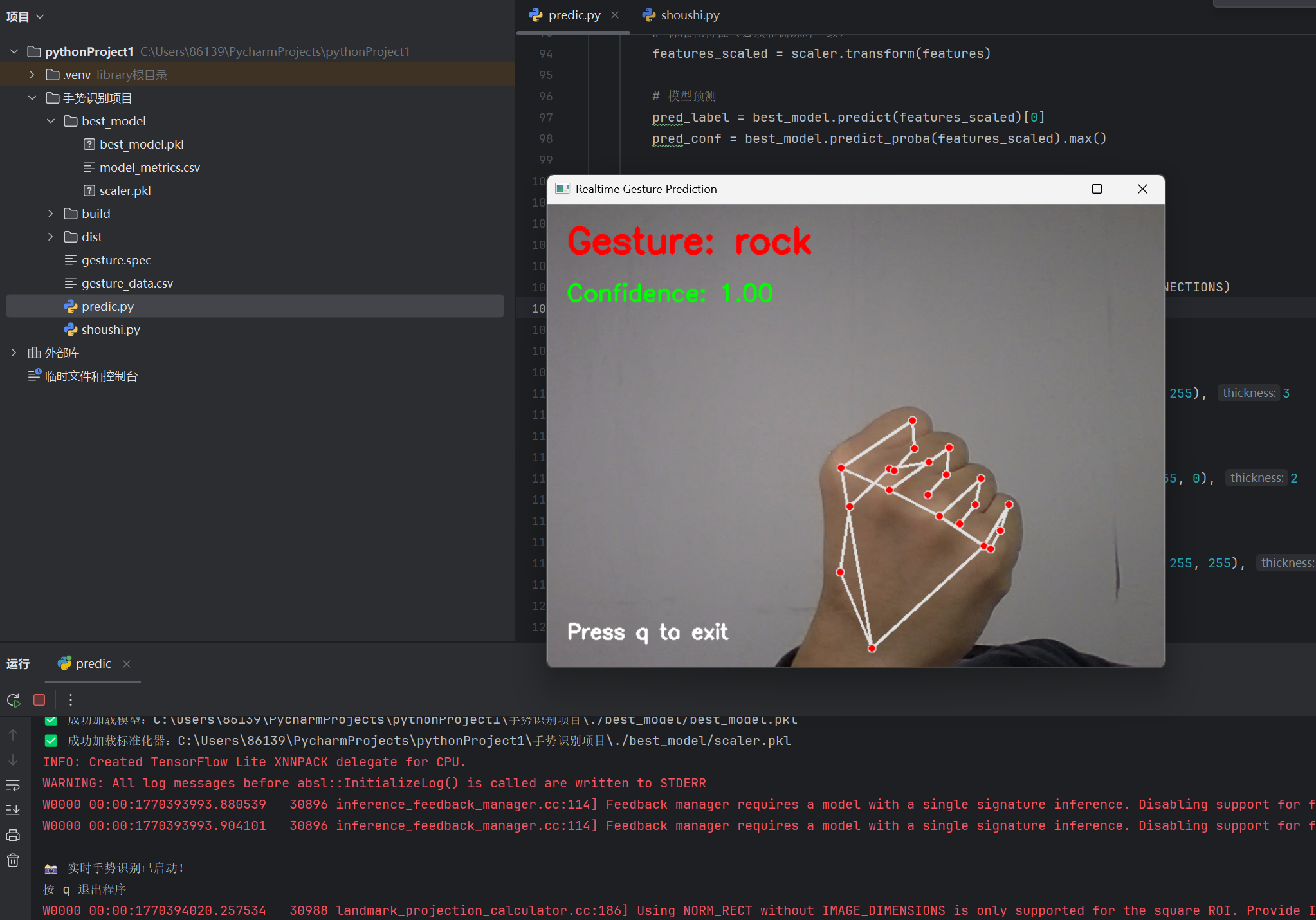This screenshot has width=1316, height=920.
Task: Switch to the shoushi.py editor tab
Action: 690,15
